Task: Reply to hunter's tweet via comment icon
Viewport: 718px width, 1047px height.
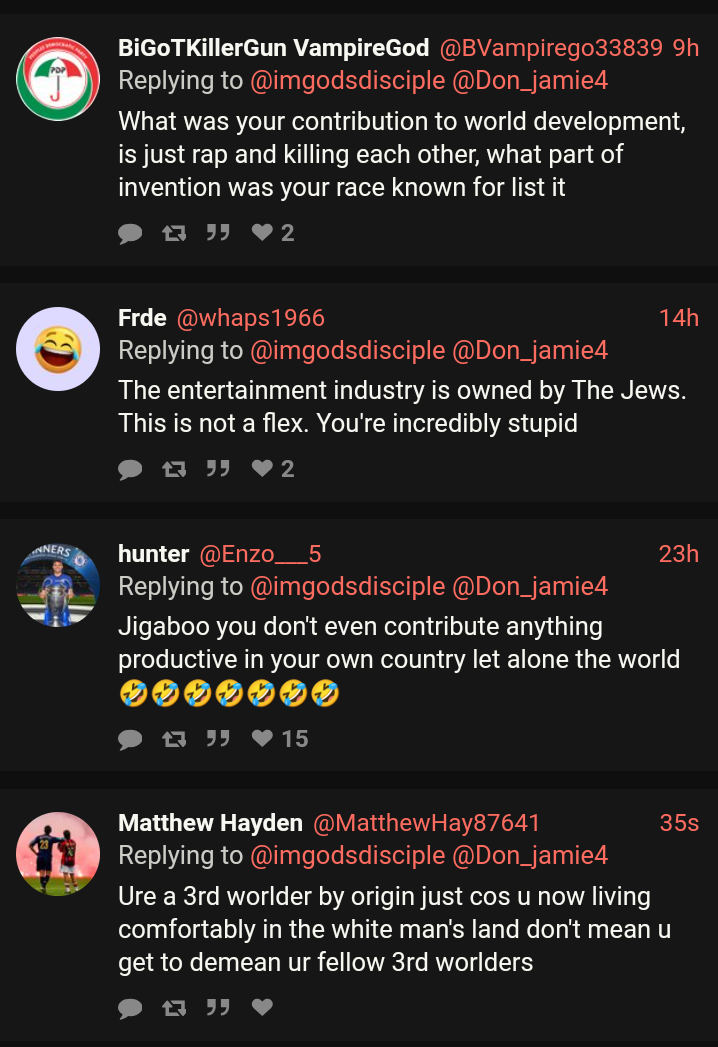Action: 130,739
